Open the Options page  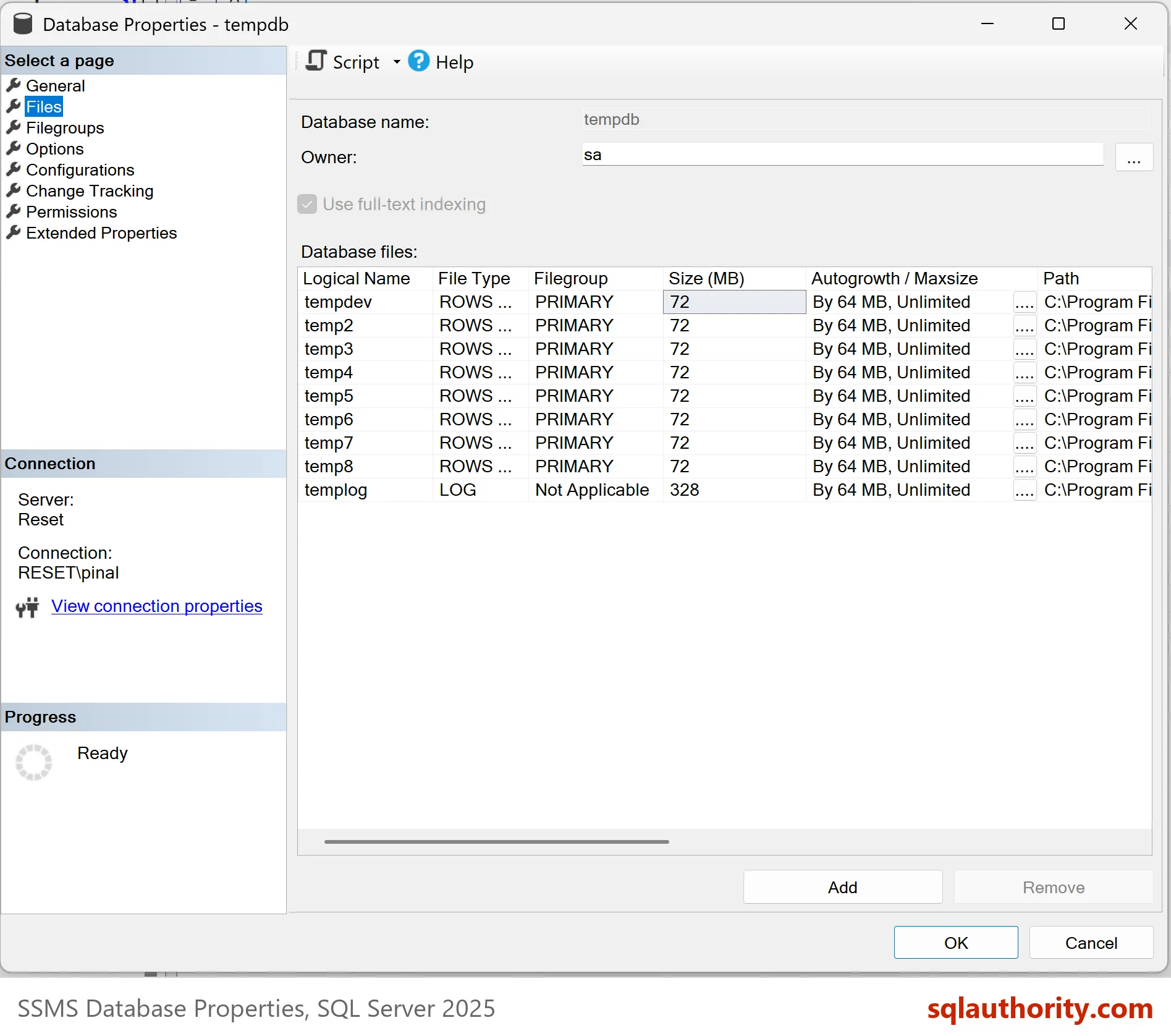pyautogui.click(x=54, y=149)
